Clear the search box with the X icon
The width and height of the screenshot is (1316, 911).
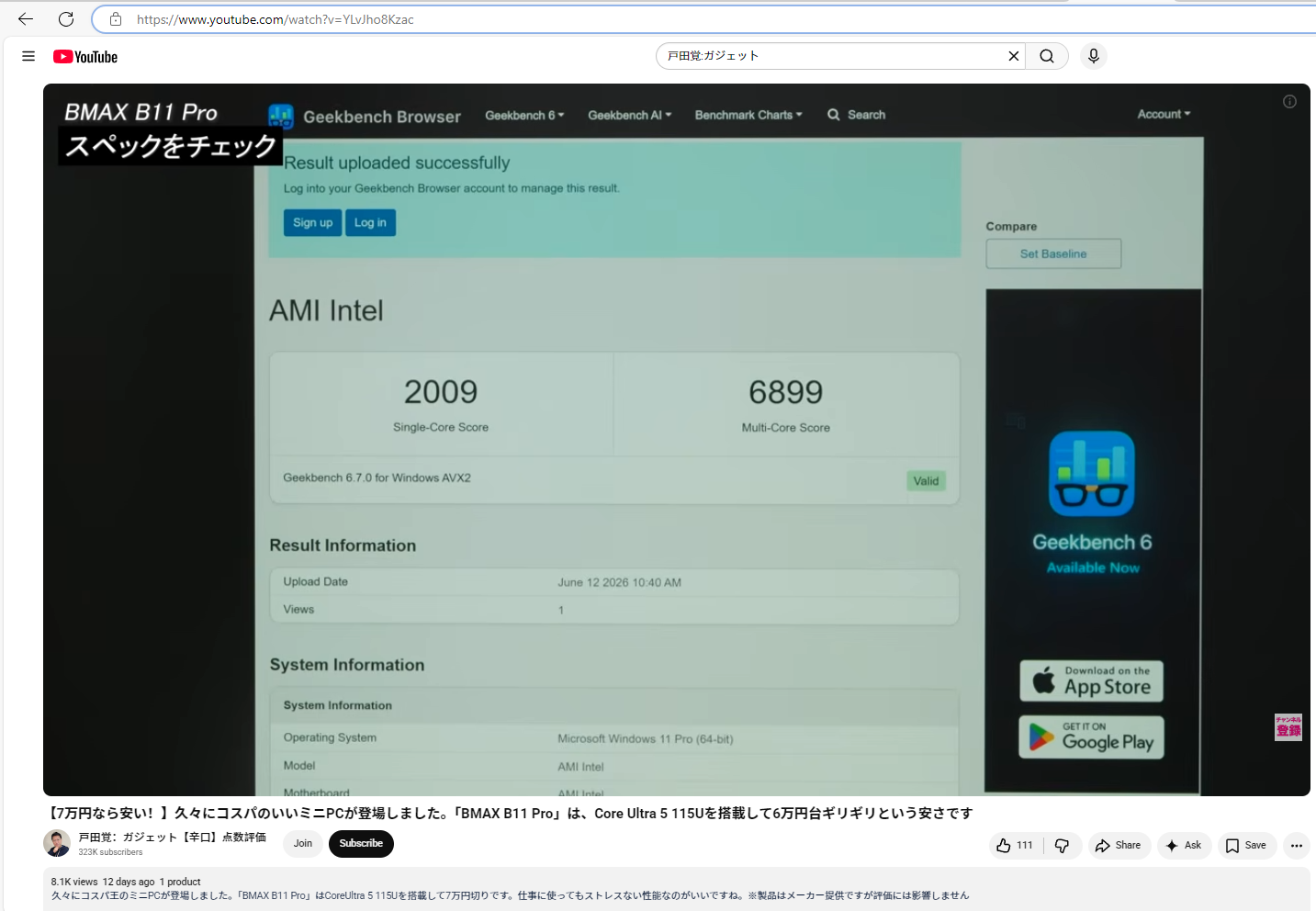pos(1014,56)
